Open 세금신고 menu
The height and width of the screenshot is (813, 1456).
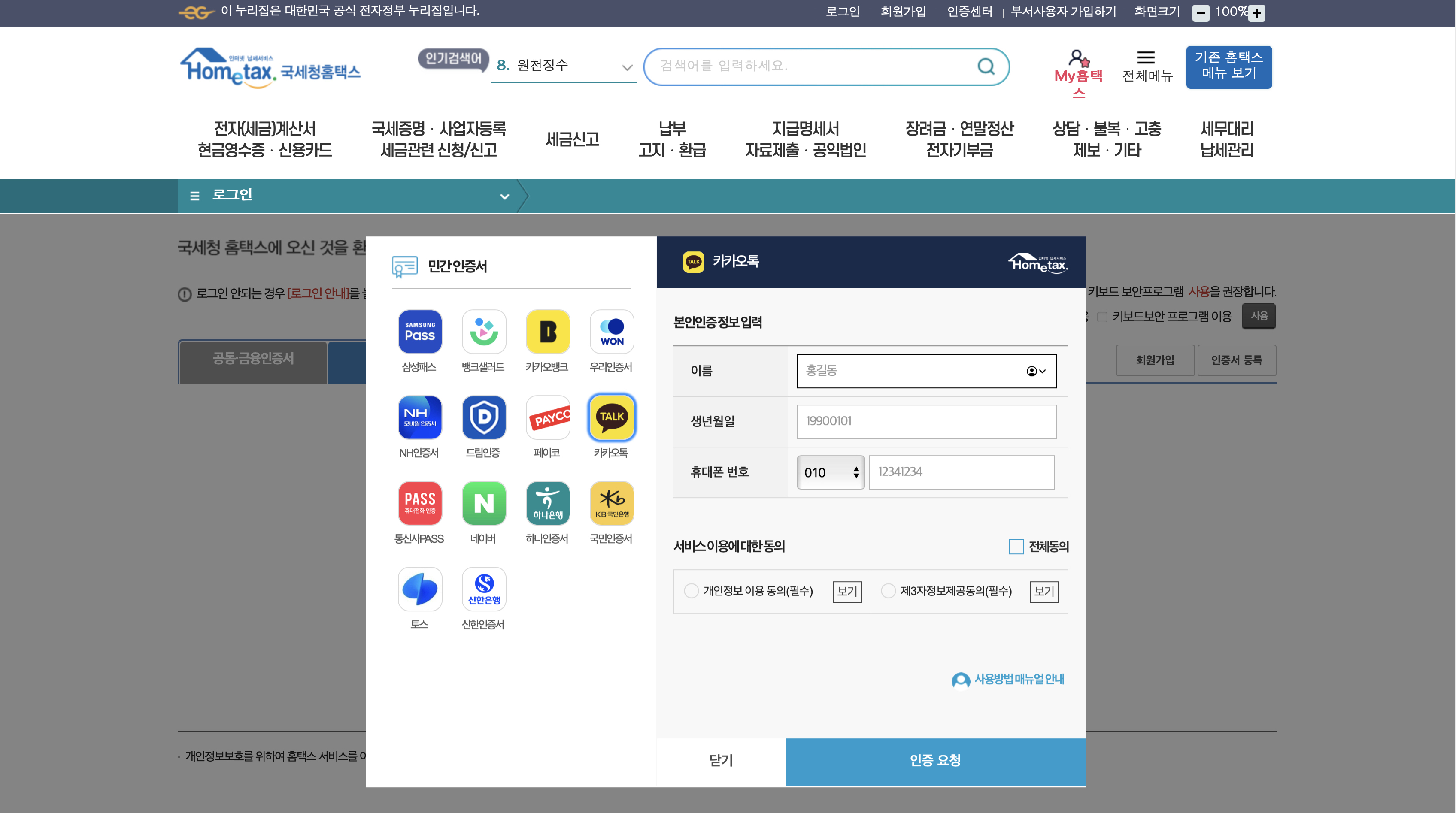[x=571, y=139]
